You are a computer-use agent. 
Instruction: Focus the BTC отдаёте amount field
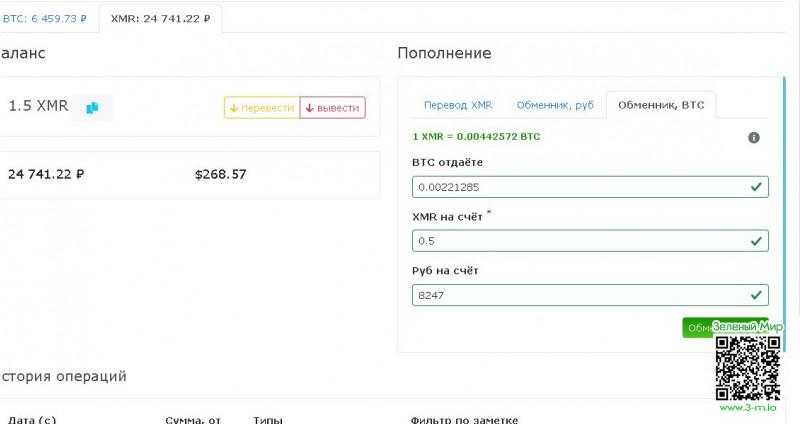click(x=580, y=187)
